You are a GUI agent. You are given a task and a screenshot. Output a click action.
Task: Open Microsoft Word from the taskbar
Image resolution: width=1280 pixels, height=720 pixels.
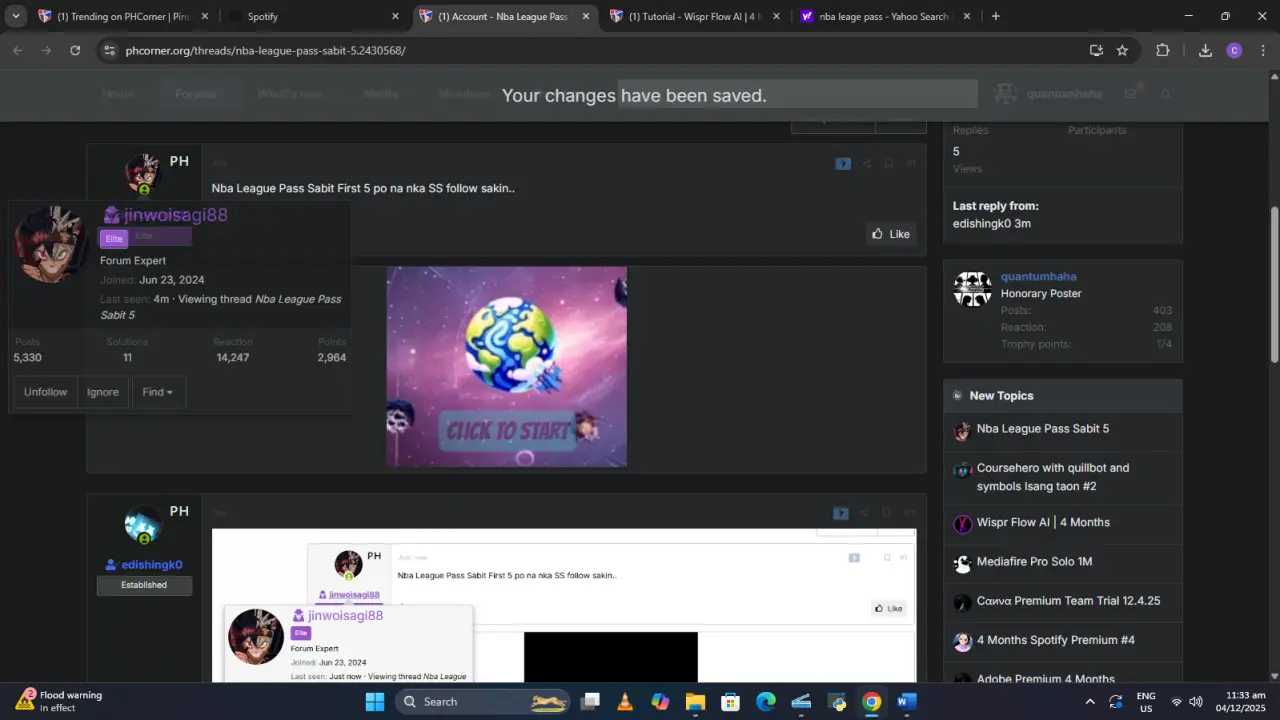click(907, 702)
